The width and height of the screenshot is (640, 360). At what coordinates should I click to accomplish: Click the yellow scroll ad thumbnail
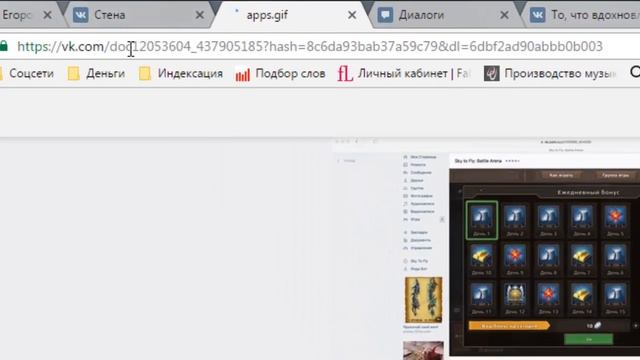click(x=423, y=300)
